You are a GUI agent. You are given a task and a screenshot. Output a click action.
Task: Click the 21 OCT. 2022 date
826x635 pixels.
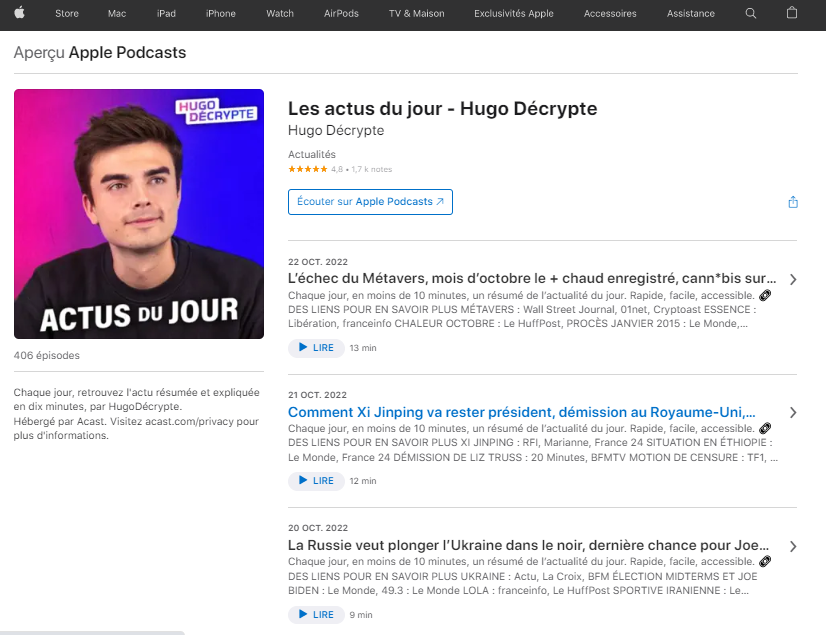(318, 395)
